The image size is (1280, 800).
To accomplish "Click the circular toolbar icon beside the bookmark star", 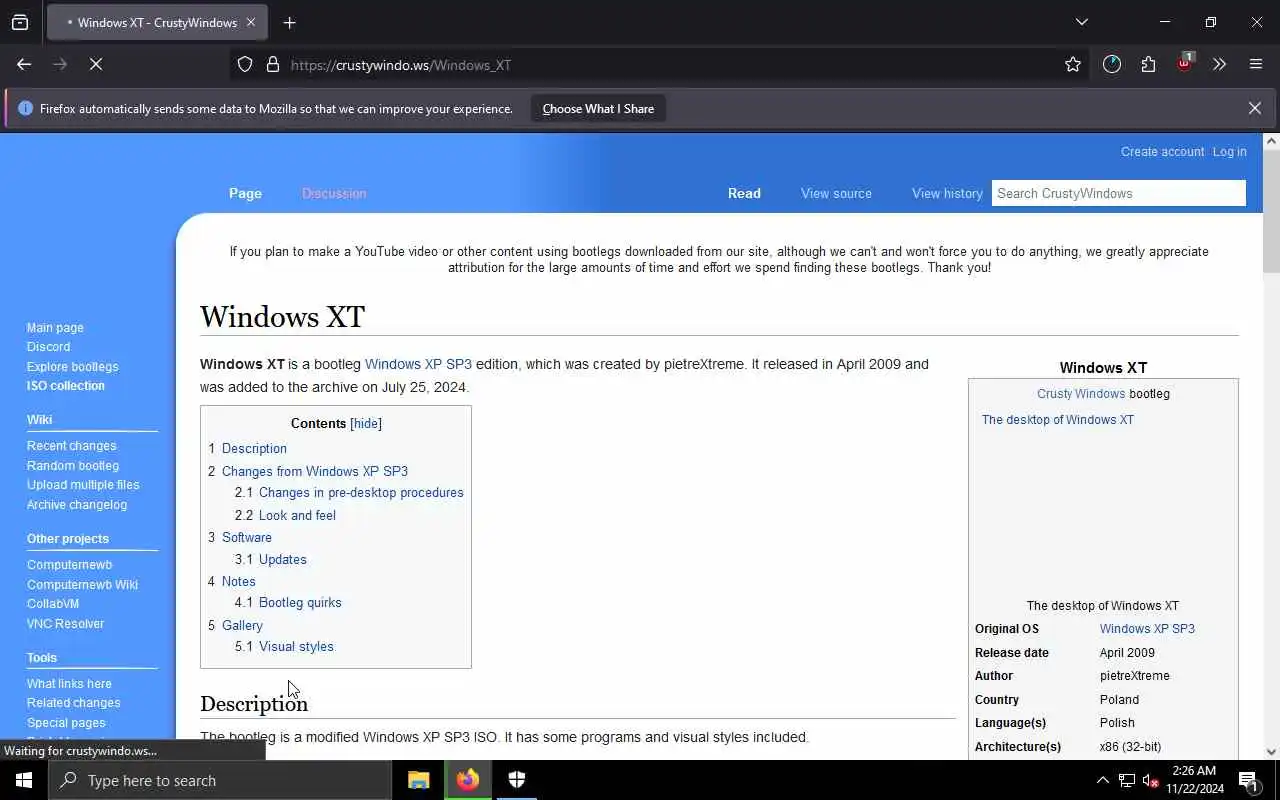I will coord(1112,64).
